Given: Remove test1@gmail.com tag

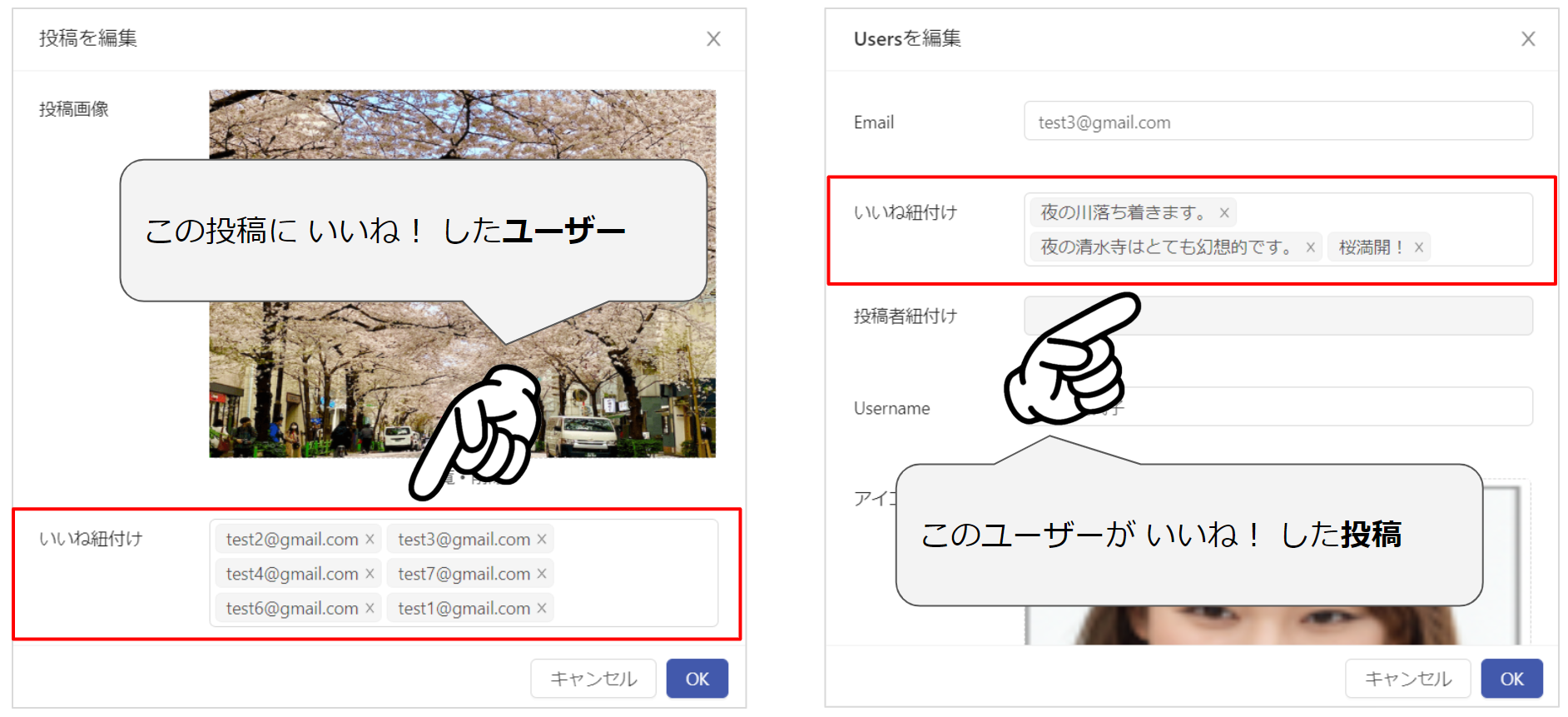Looking at the screenshot, I should [542, 609].
